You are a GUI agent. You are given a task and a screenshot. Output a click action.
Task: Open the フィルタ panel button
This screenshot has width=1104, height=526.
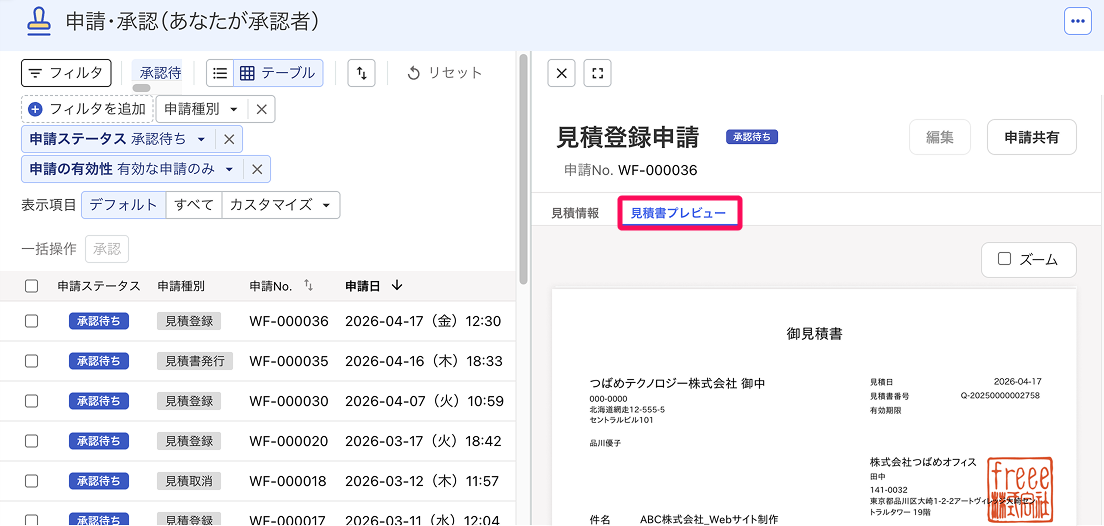[66, 73]
